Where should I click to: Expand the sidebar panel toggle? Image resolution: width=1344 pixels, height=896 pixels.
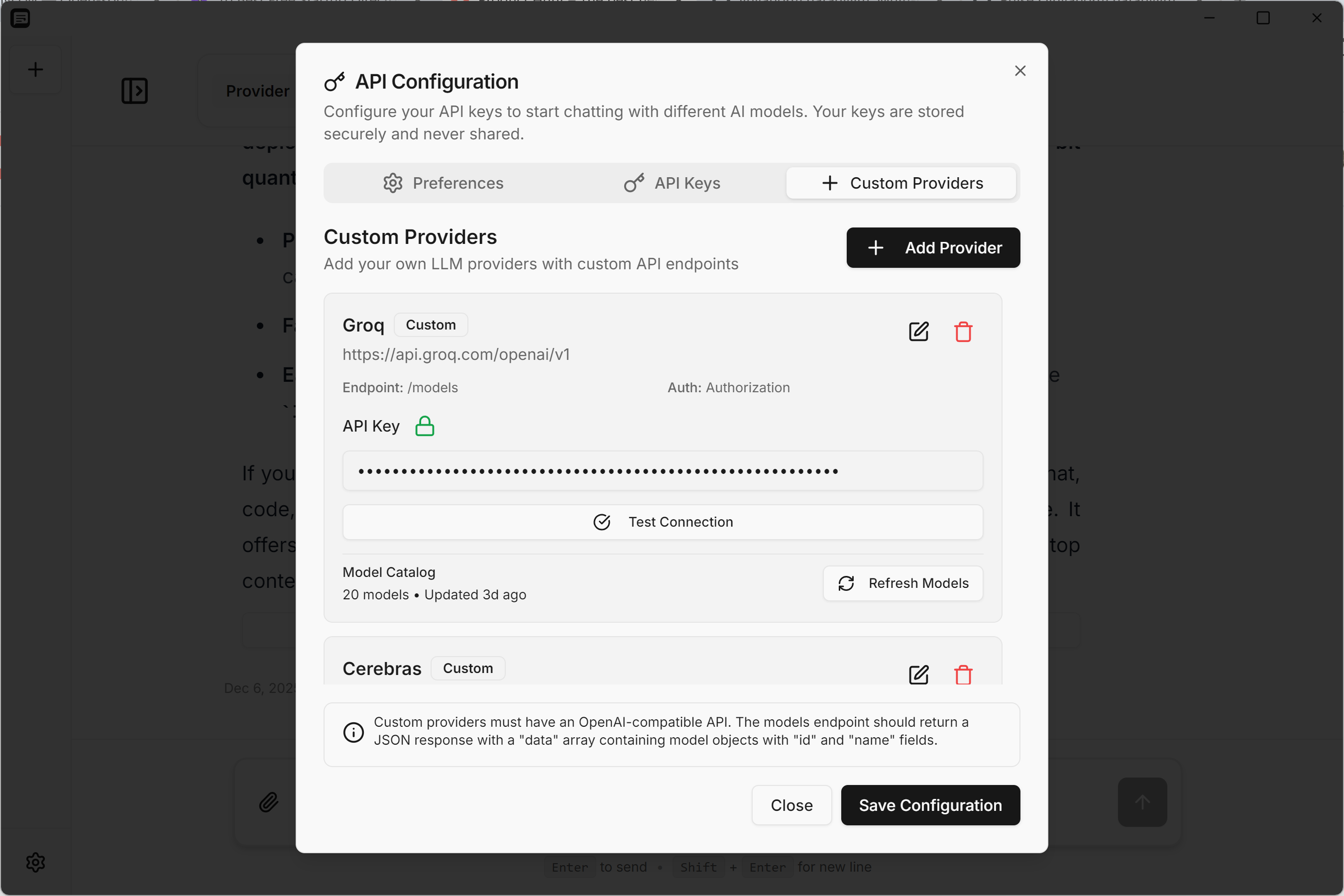135,91
